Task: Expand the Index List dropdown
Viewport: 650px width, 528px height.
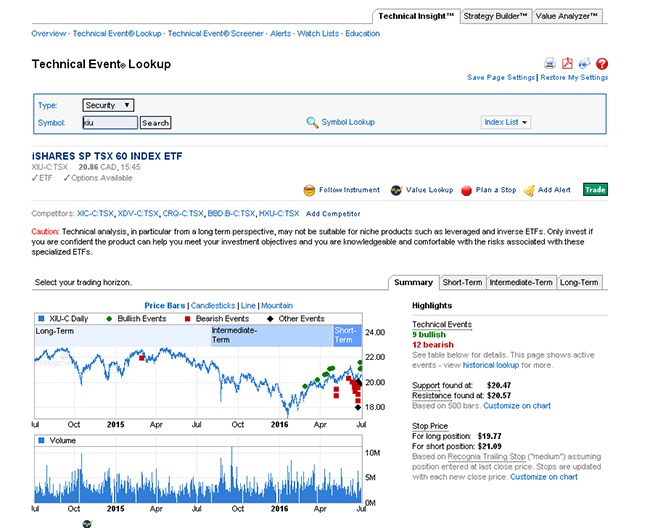Action: (506, 122)
